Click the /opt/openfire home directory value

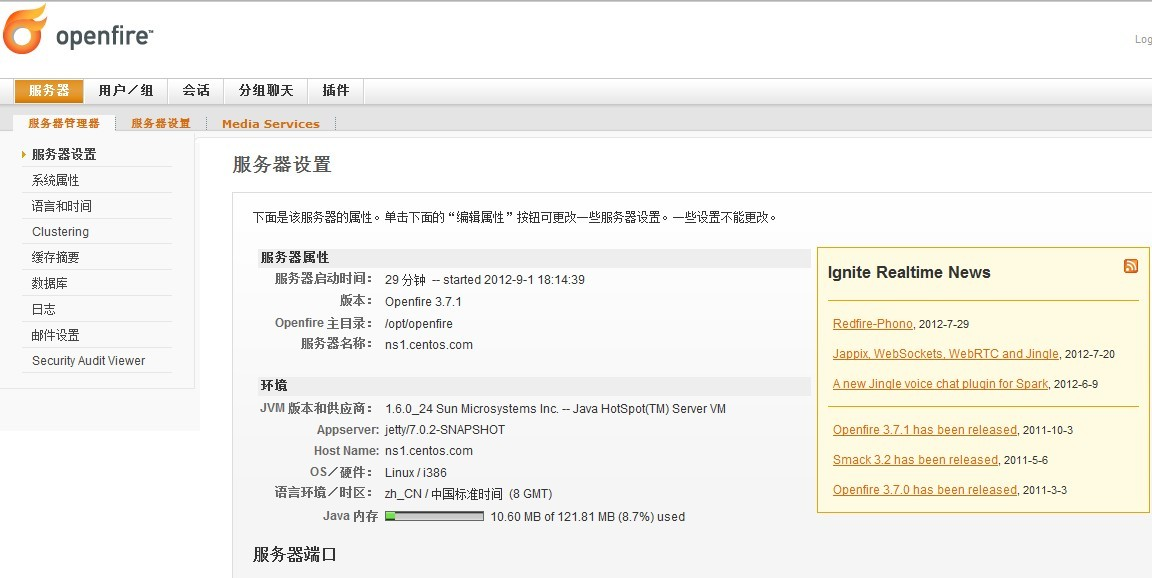tap(419, 324)
